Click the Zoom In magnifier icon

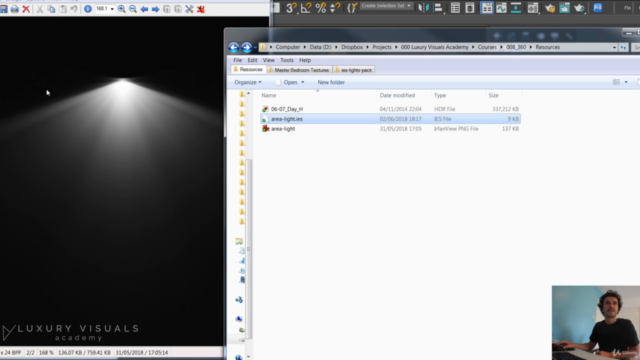point(122,9)
